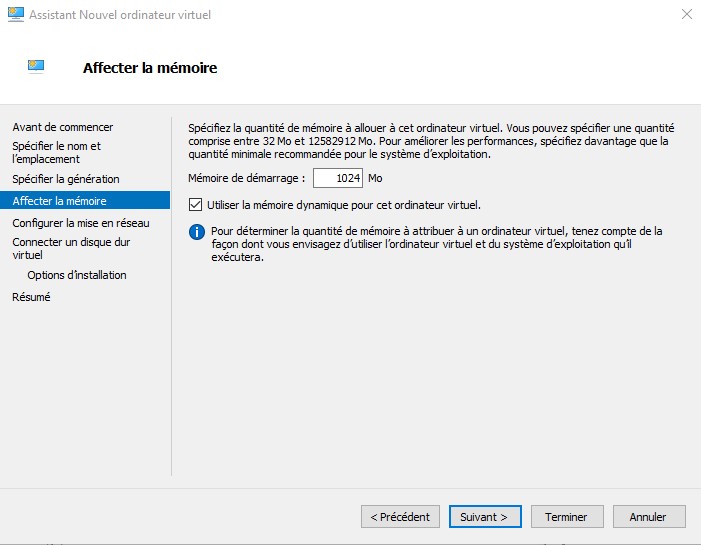This screenshot has height=545, width=701.
Task: Open the Avant de commencer step
Action: (x=63, y=127)
